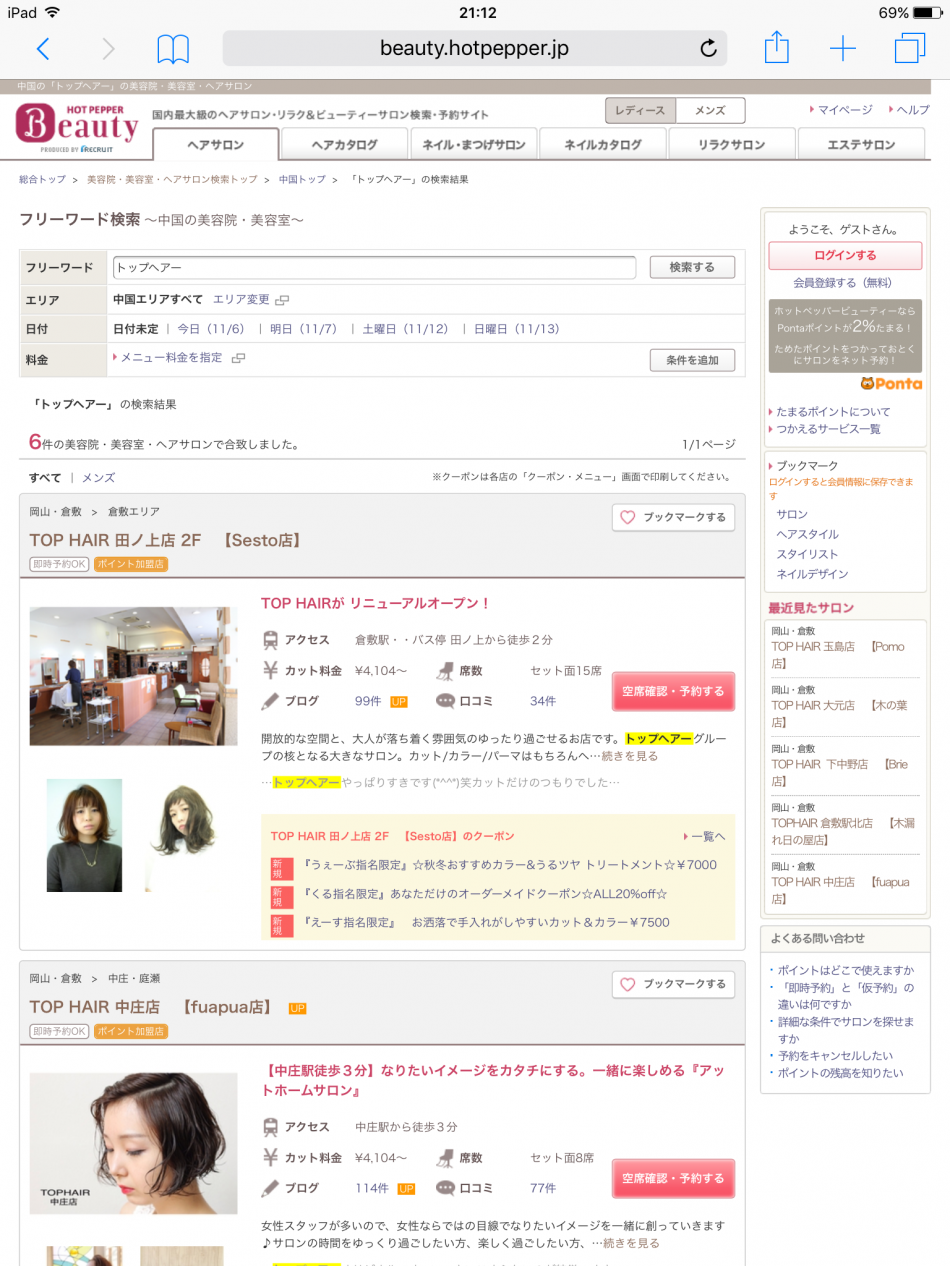
Task: Click the 検索する button
Action: coord(692,268)
